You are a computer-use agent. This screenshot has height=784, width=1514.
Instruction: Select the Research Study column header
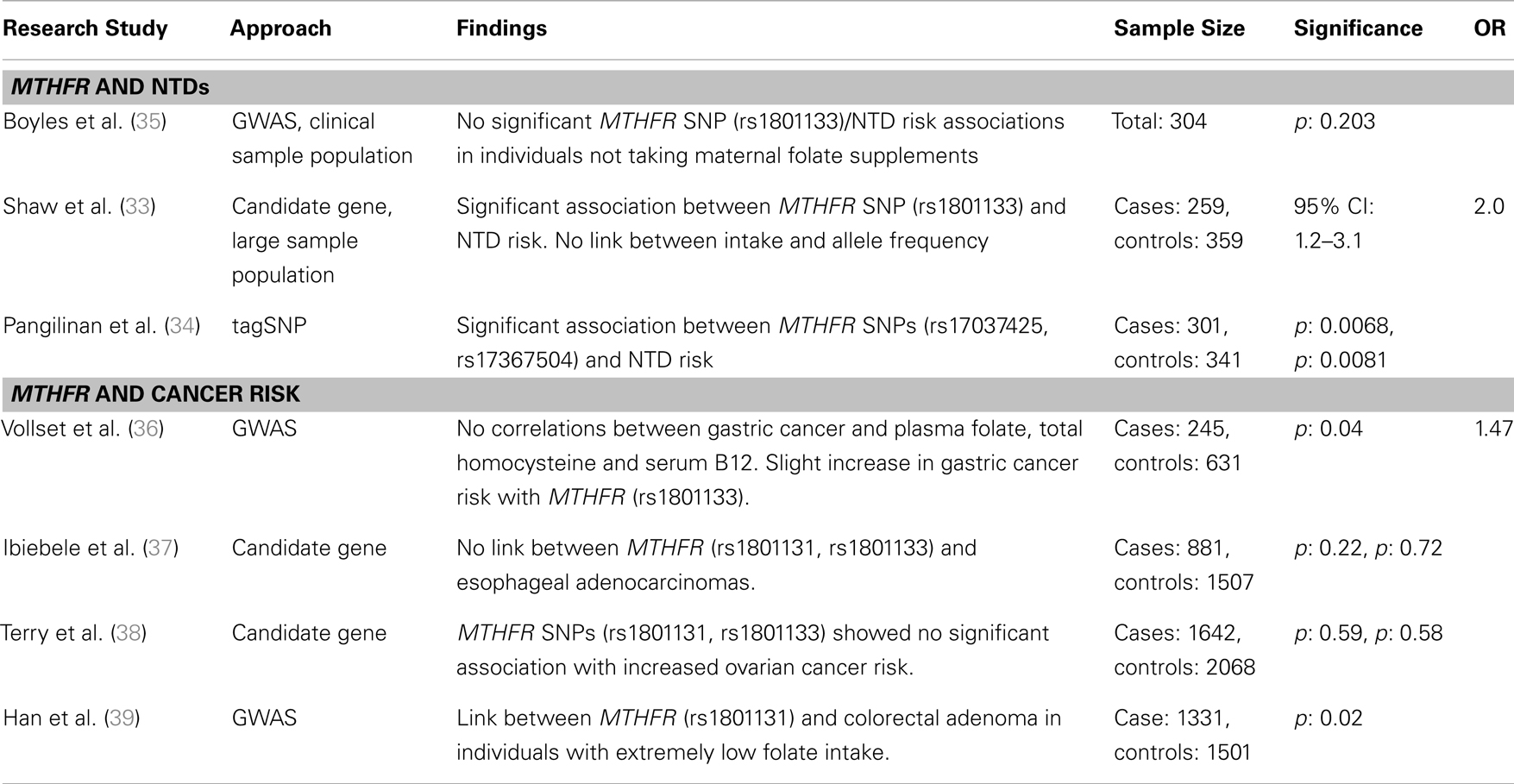click(x=85, y=28)
